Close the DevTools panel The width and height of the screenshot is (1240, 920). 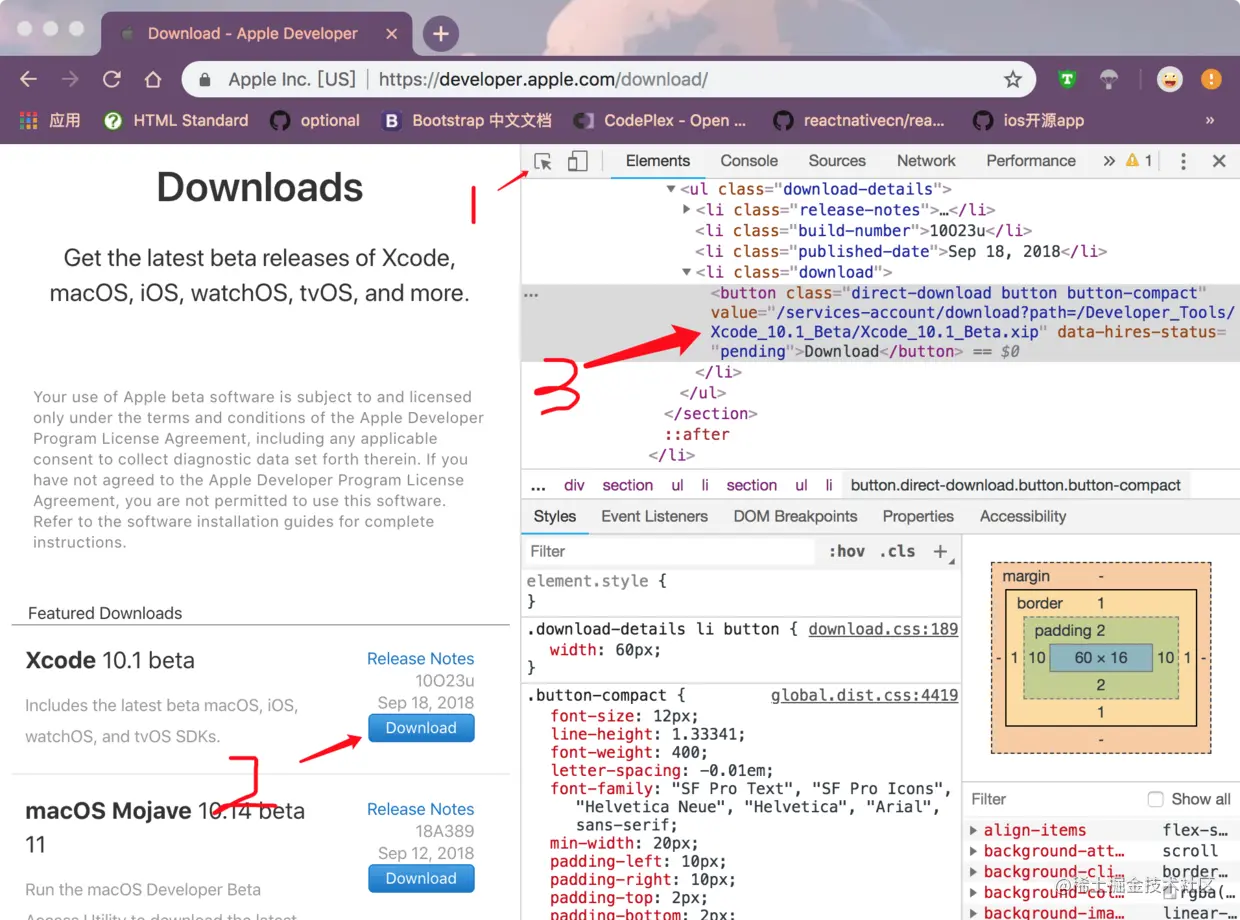point(1219,161)
